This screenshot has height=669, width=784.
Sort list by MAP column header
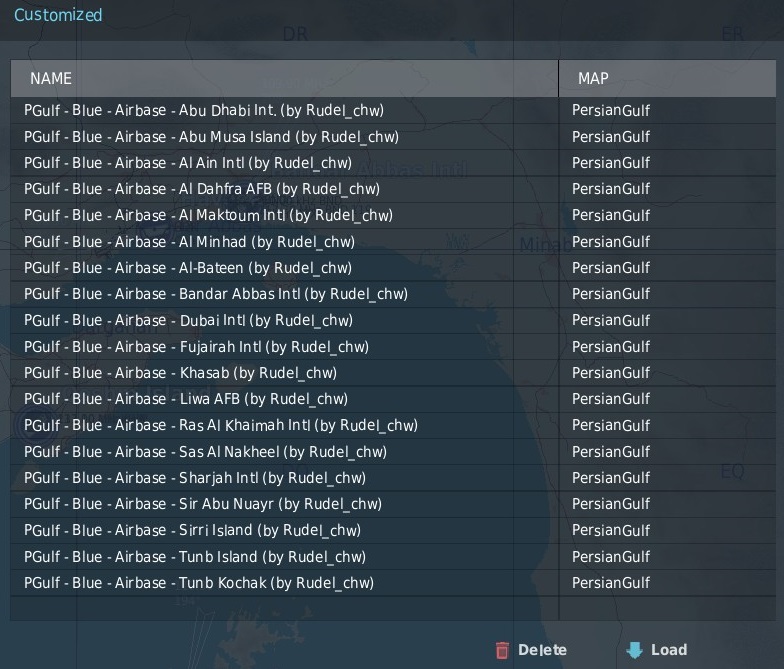click(x=667, y=78)
